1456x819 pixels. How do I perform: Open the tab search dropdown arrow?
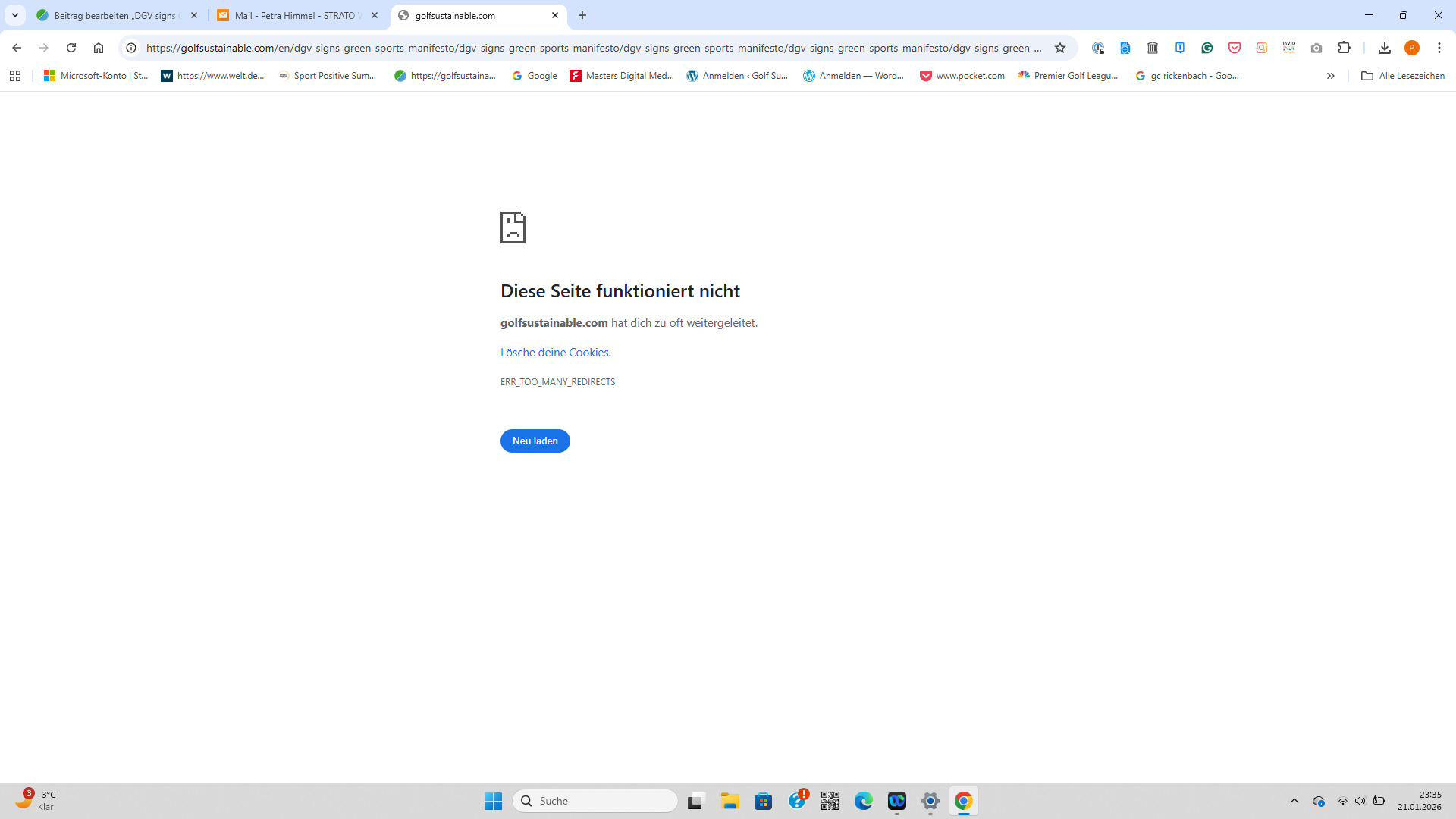coord(15,15)
